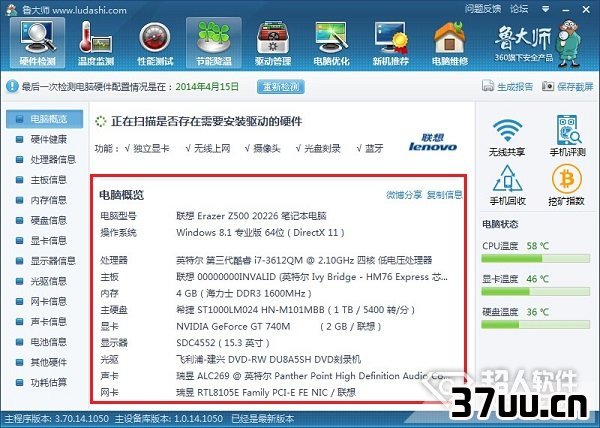
Task: Open 挖矿指数 bitcoin mining index
Action: (x=566, y=185)
